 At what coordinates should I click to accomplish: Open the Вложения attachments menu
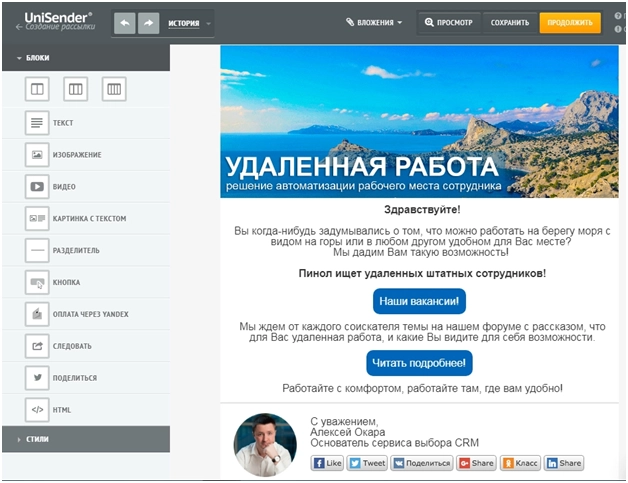click(x=374, y=22)
